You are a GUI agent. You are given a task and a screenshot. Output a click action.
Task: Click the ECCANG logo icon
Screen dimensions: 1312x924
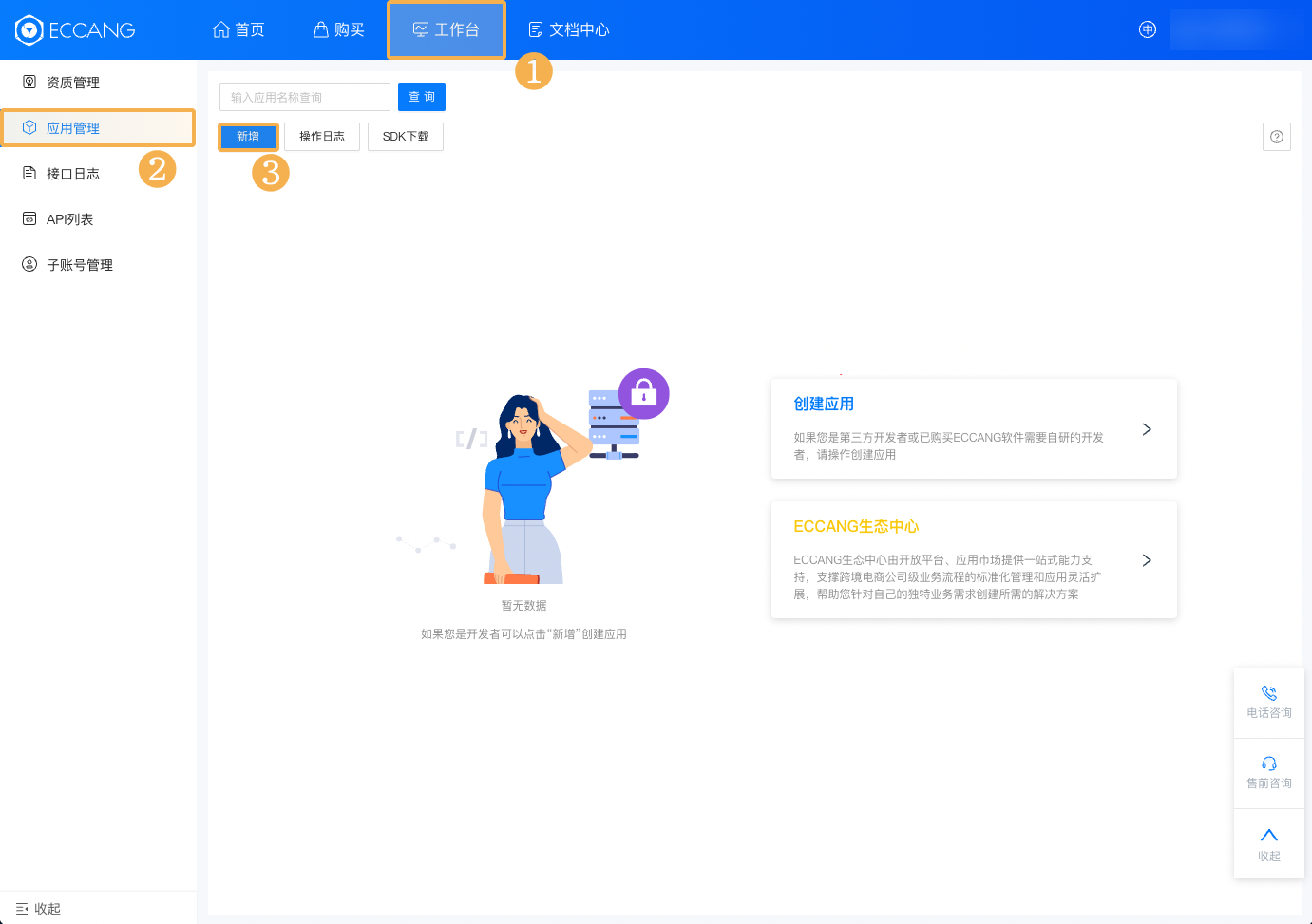click(29, 30)
